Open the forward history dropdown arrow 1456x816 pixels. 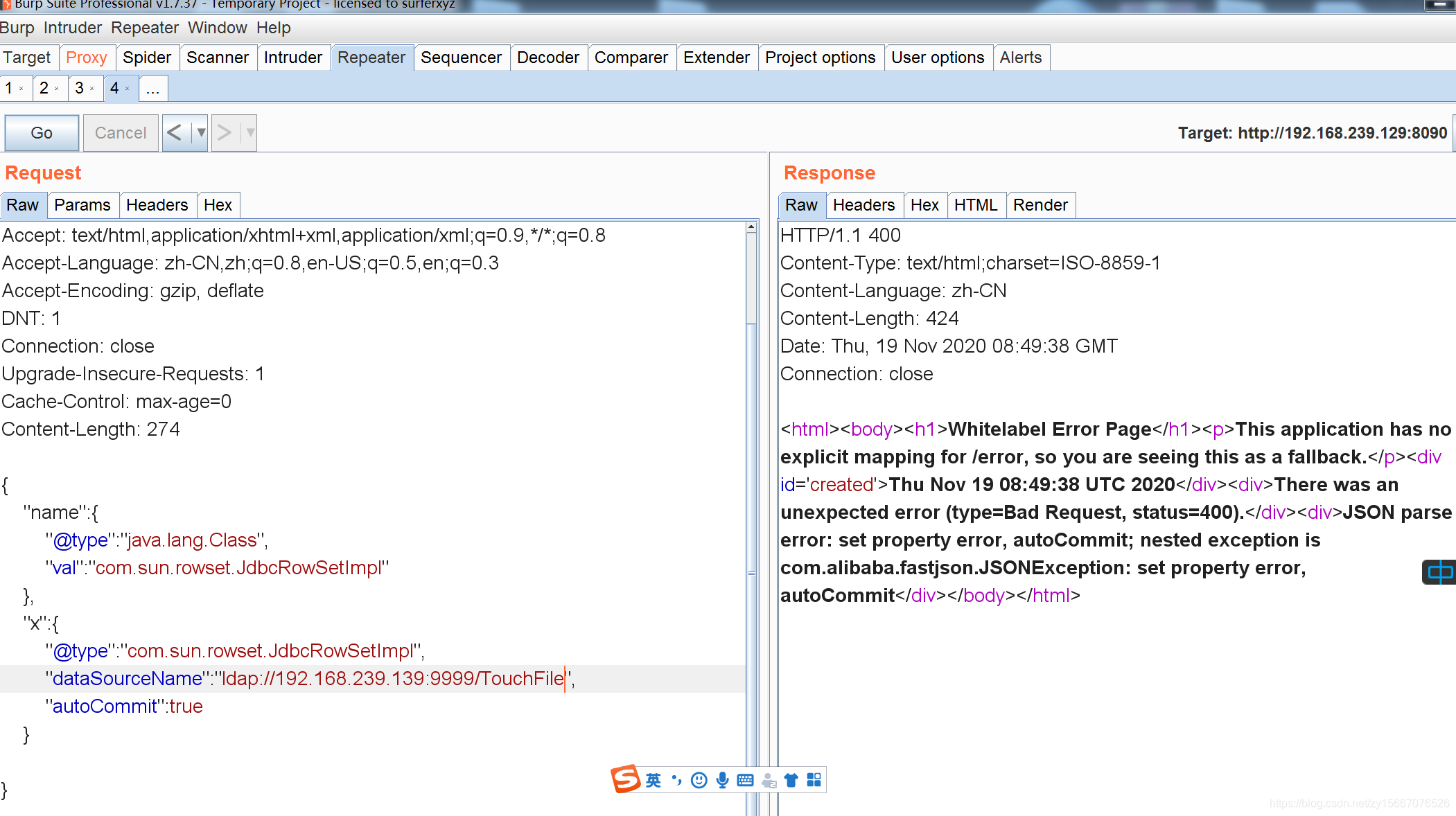[249, 132]
